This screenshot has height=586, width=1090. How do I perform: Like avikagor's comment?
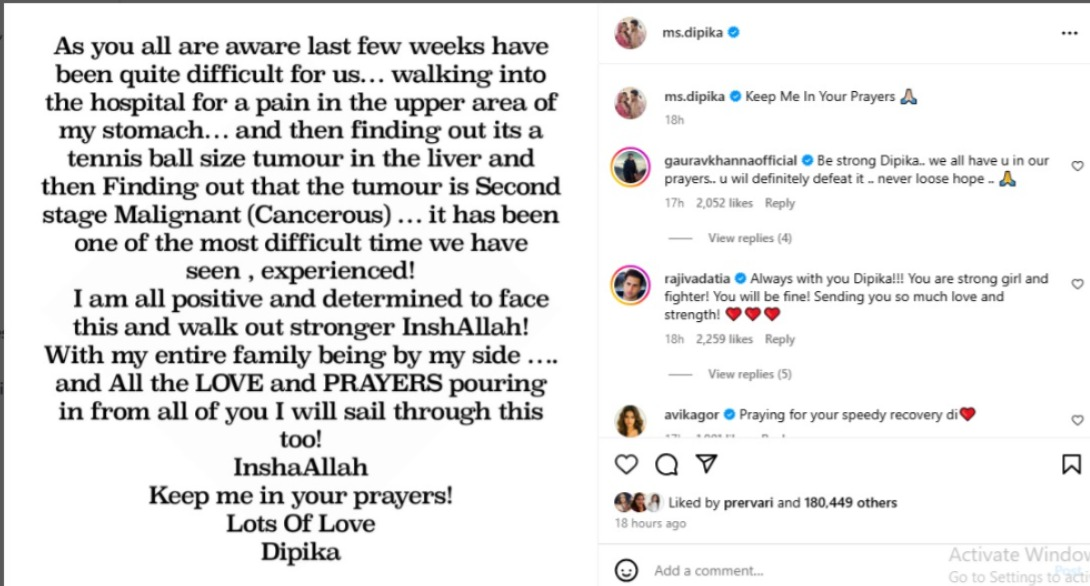tap(1077, 420)
